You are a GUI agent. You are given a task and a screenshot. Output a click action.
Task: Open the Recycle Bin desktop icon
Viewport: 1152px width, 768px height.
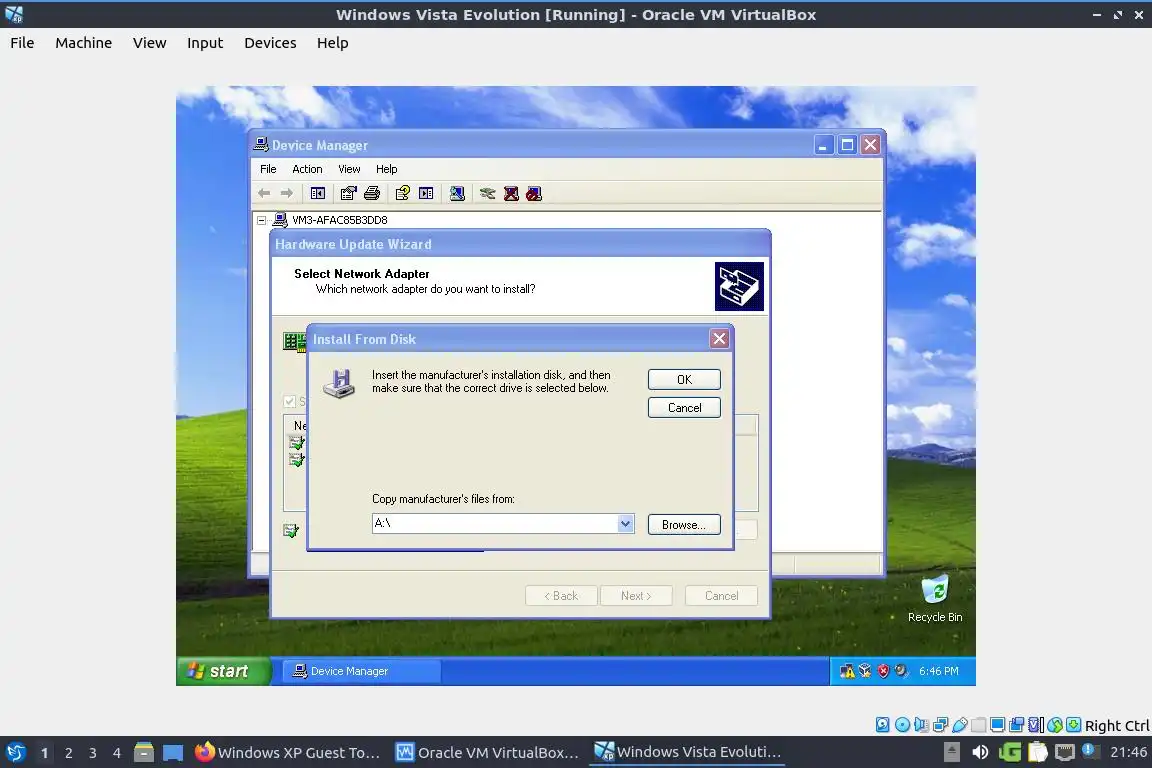pyautogui.click(x=935, y=598)
